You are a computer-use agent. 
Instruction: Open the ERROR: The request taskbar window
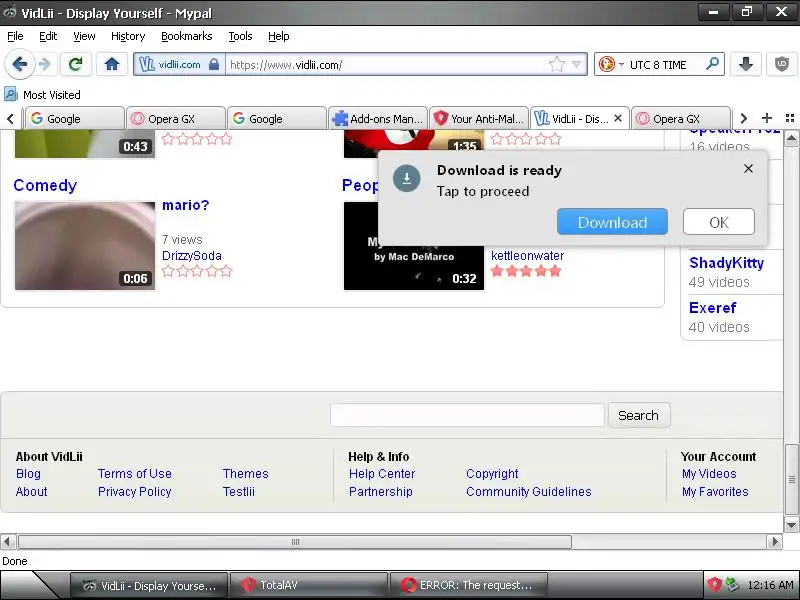468,585
